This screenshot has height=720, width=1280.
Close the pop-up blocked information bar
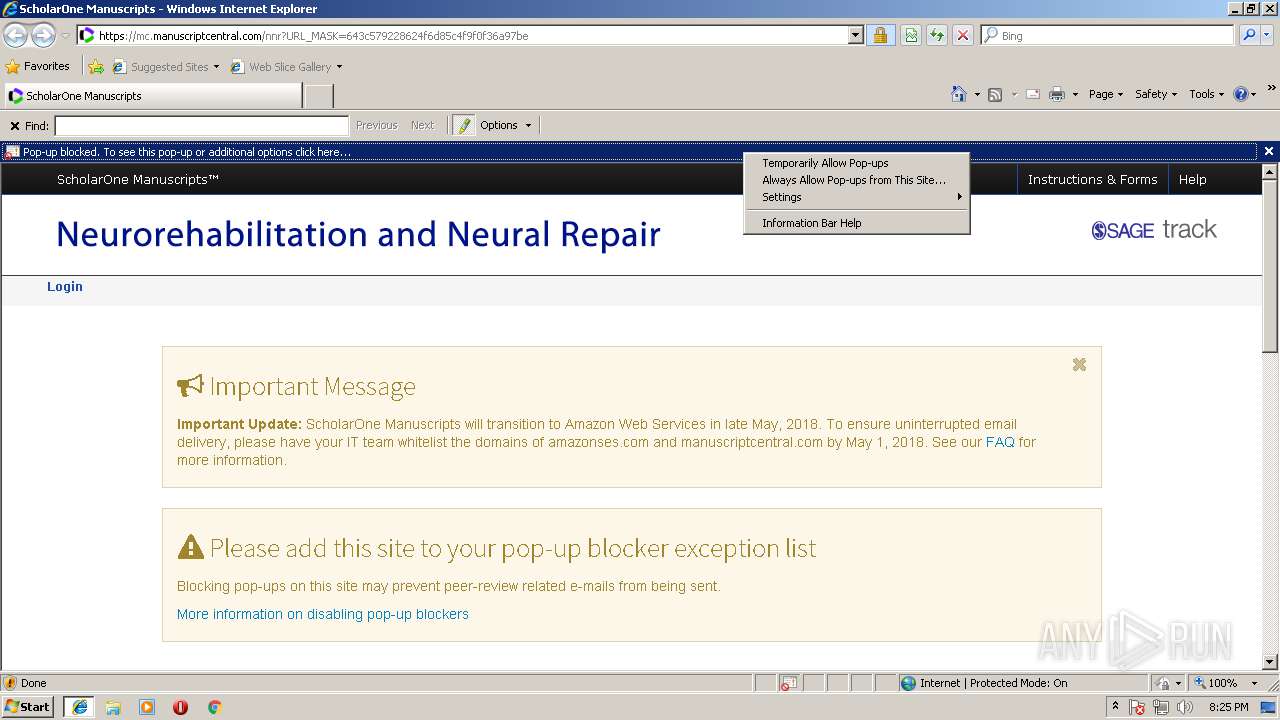[x=1269, y=152]
